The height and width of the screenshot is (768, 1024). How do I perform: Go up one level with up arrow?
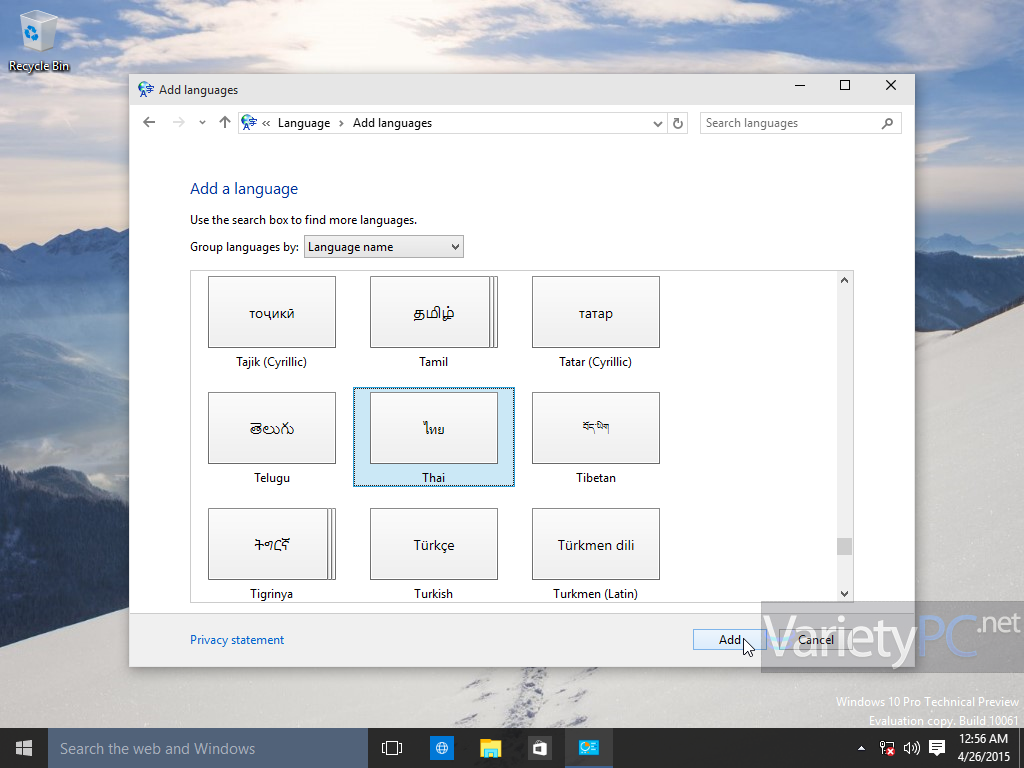[x=225, y=123]
